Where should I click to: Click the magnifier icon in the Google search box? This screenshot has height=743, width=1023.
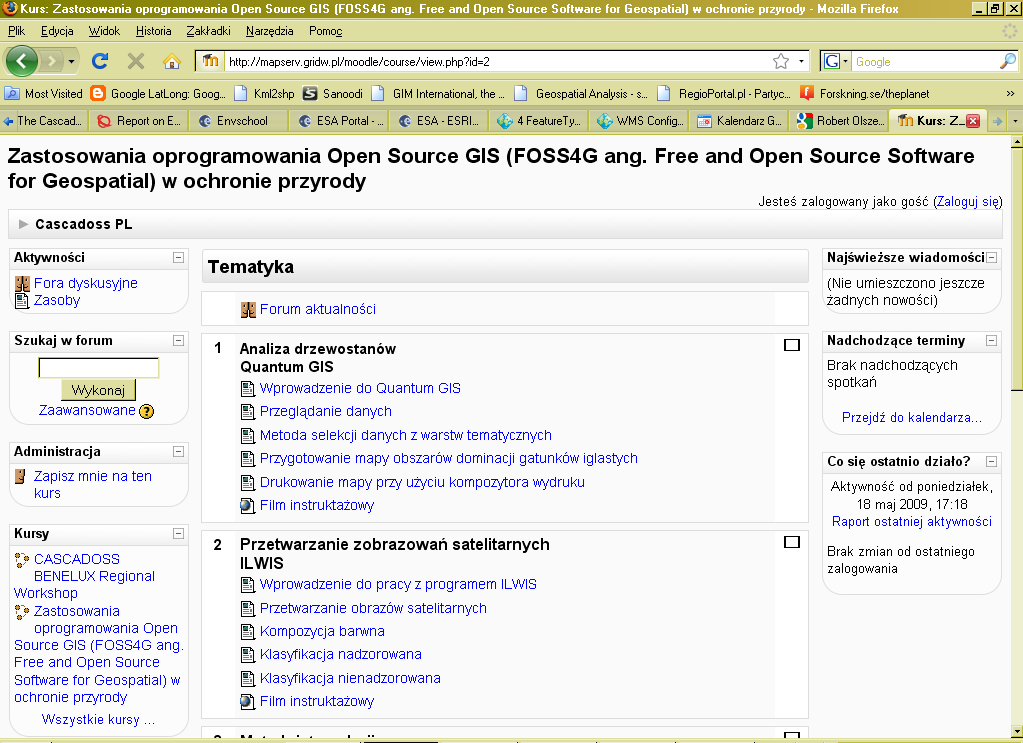click(x=1007, y=61)
